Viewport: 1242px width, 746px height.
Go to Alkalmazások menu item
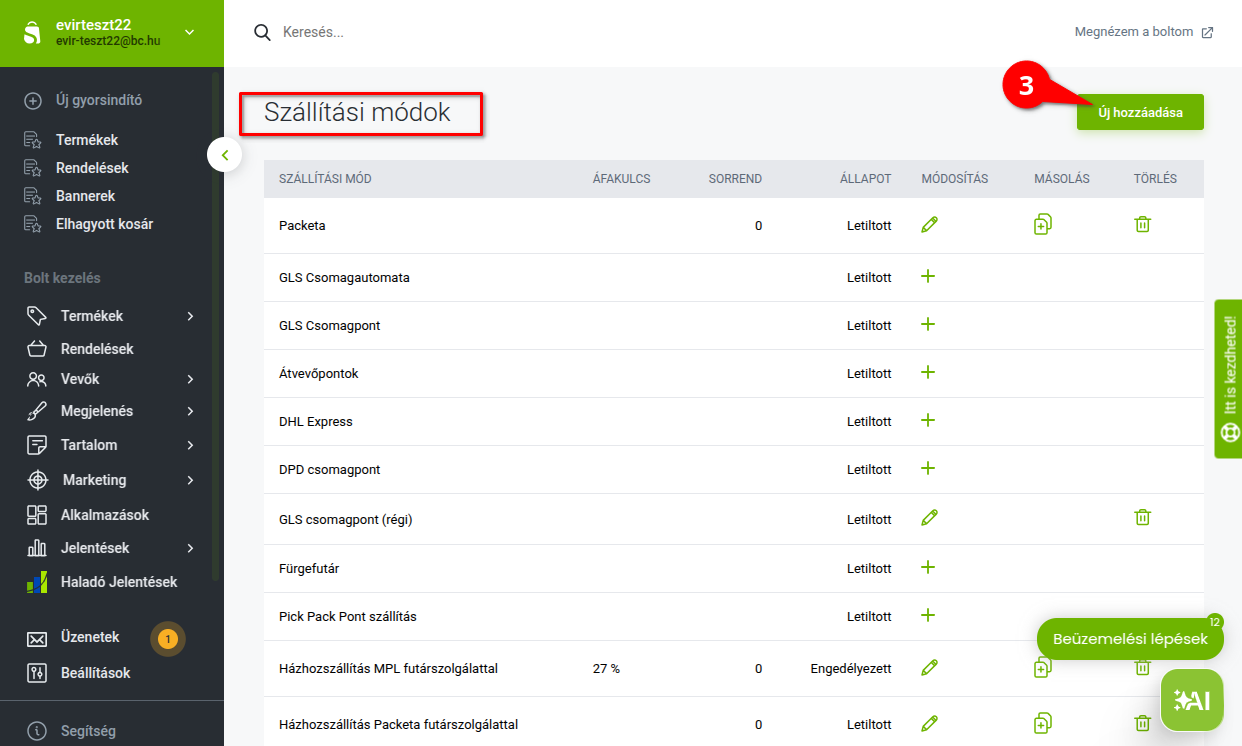point(104,515)
